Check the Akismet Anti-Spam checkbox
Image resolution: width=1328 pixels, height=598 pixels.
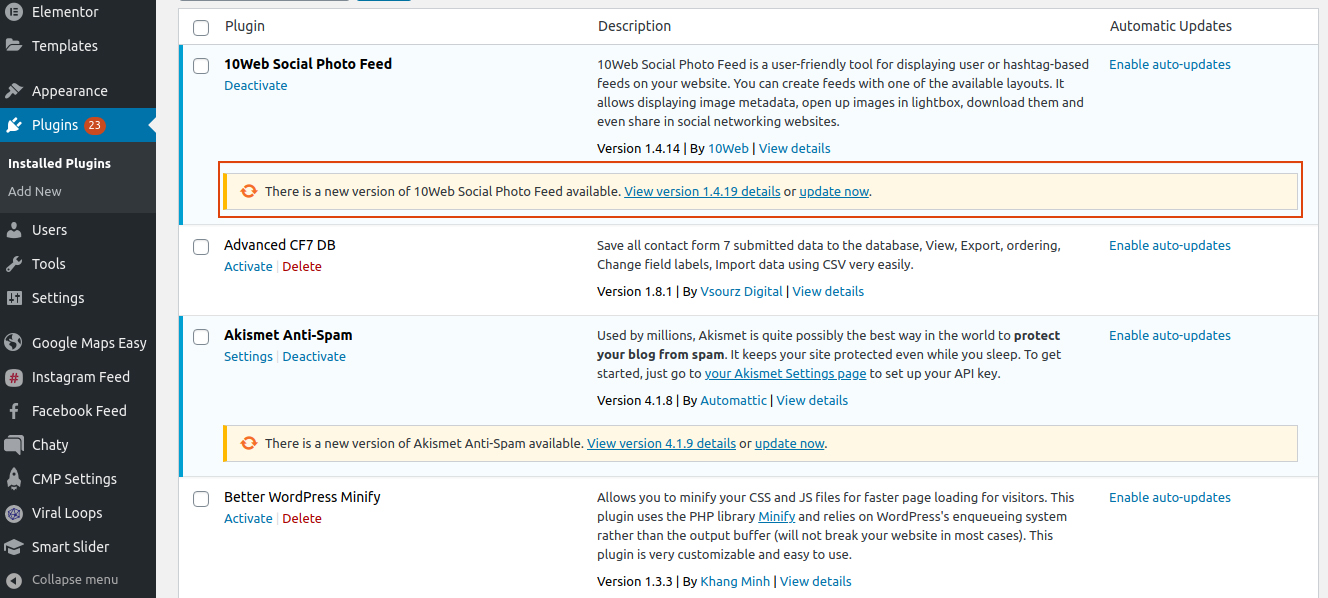(x=201, y=337)
